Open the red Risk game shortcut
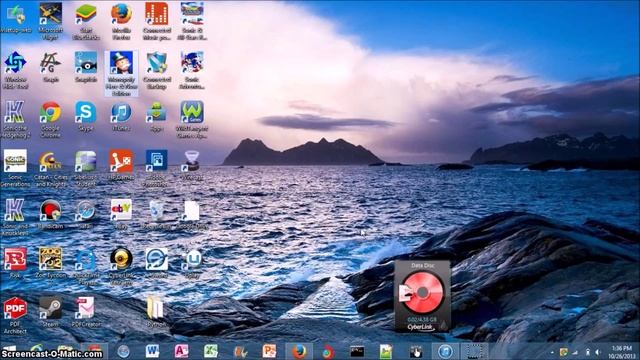 pos(15,263)
